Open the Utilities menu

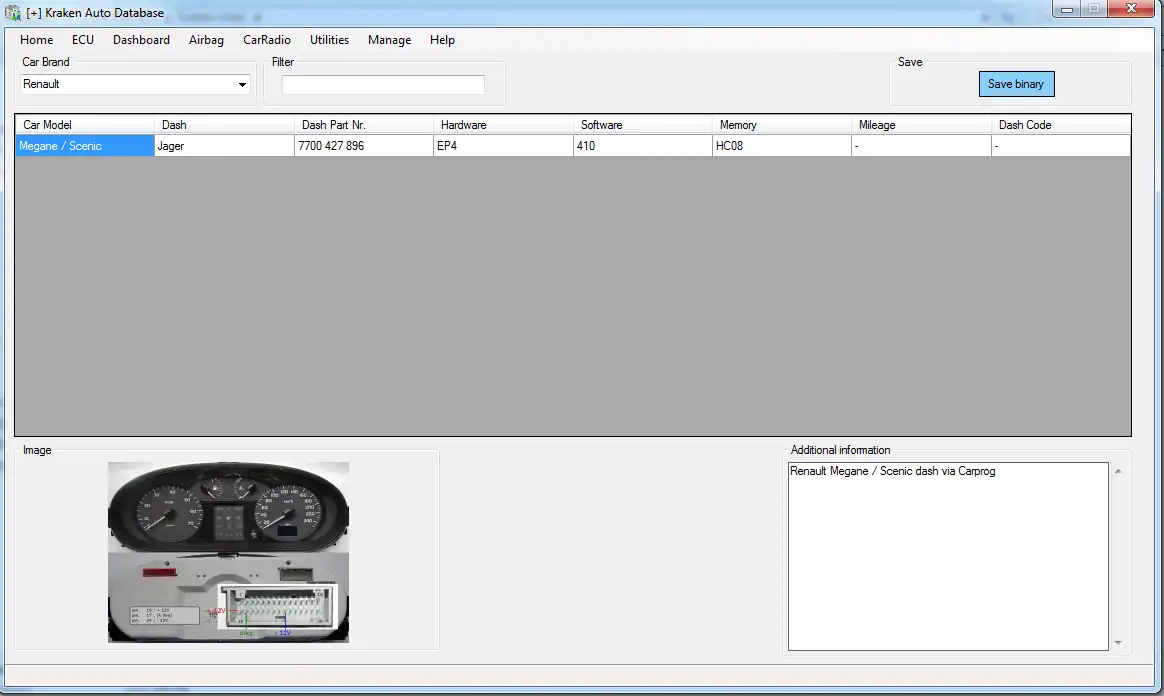(x=329, y=40)
